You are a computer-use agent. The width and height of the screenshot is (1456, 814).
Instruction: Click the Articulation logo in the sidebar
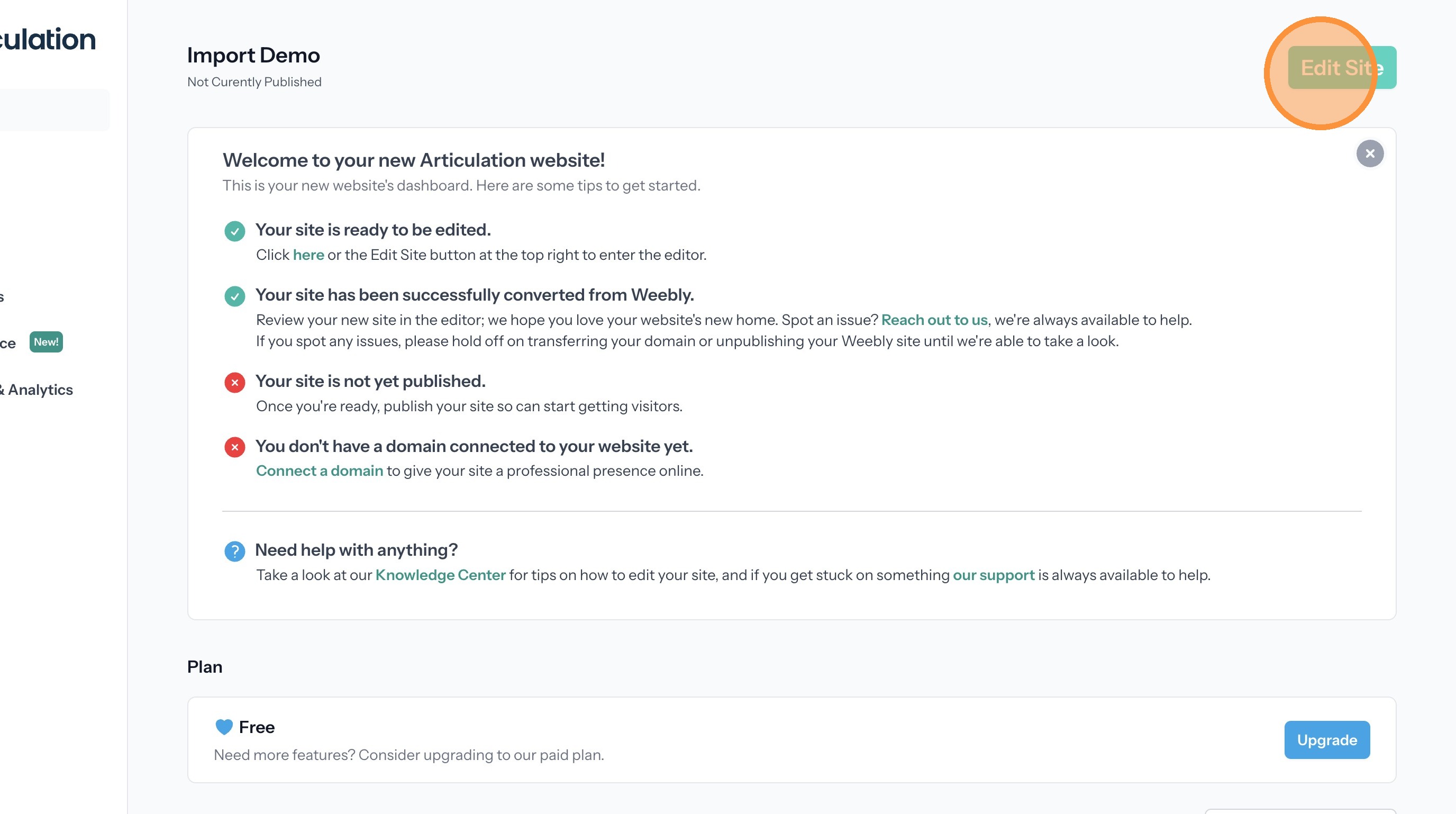pyautogui.click(x=48, y=40)
